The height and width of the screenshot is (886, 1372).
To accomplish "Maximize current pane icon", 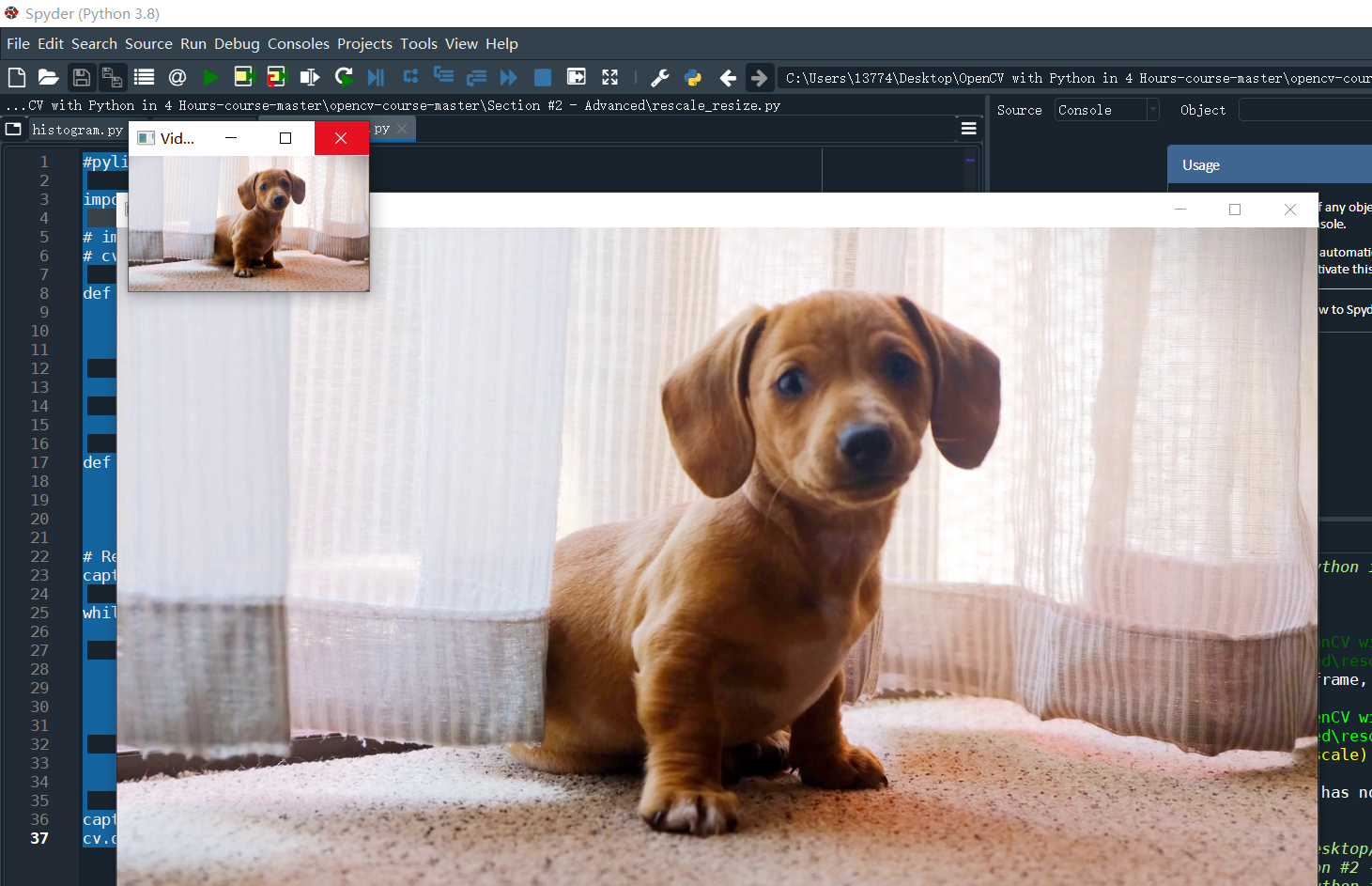I will pyautogui.click(x=577, y=77).
